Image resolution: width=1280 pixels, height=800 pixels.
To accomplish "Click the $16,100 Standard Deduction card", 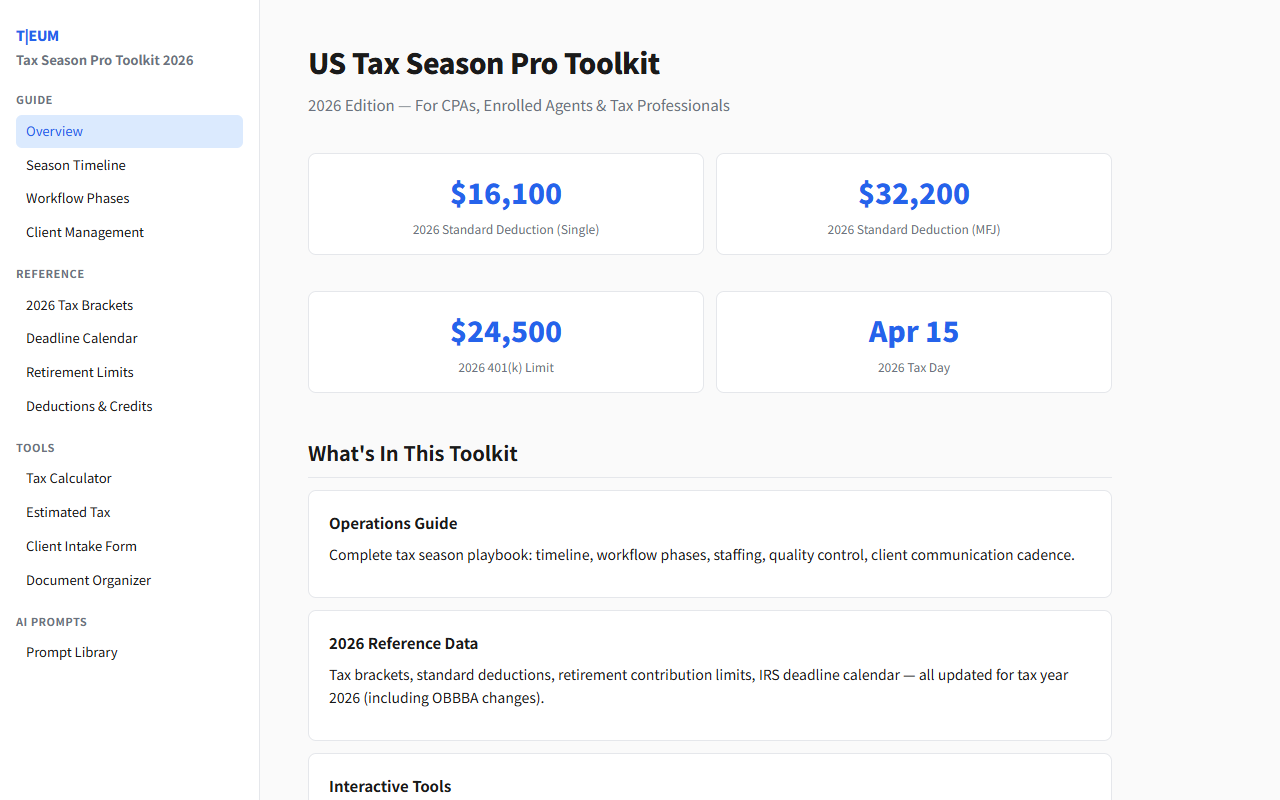I will point(506,204).
